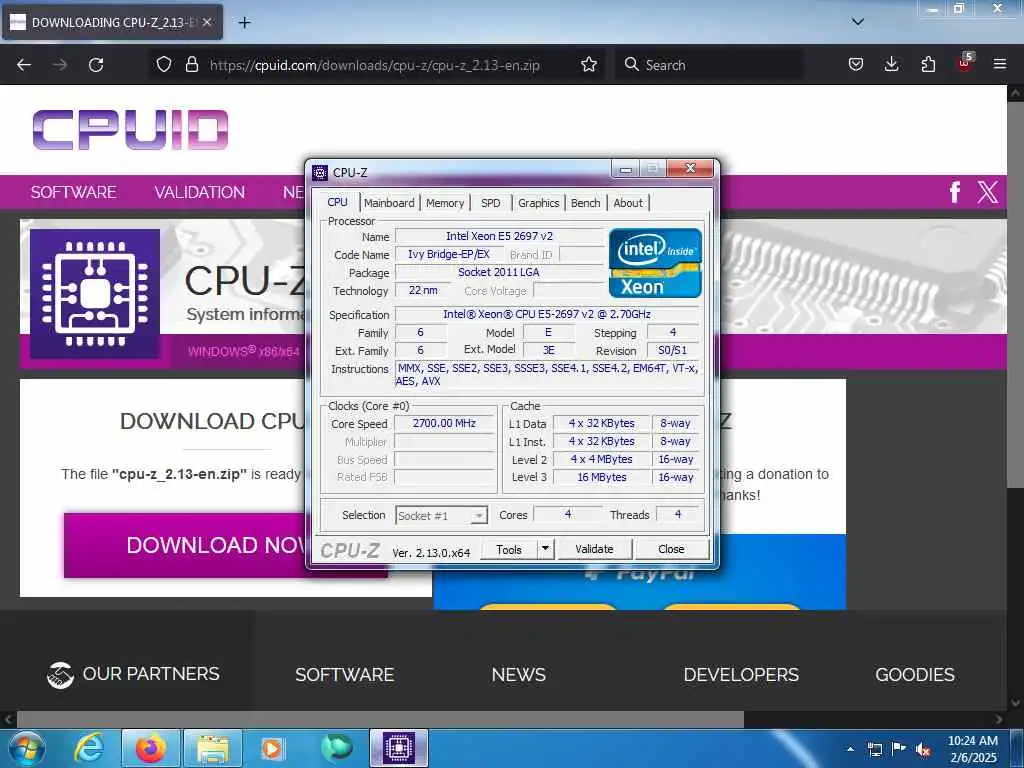Image resolution: width=1024 pixels, height=768 pixels.
Task: Click the Package value Socket 2011 LGA
Action: [x=499, y=272]
